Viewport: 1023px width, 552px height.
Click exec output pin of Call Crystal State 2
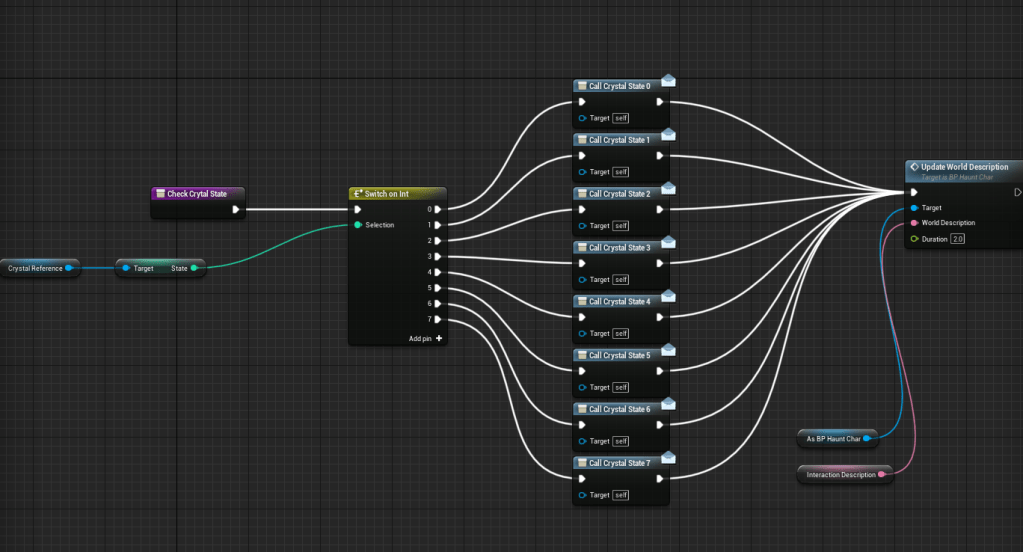tap(659, 209)
